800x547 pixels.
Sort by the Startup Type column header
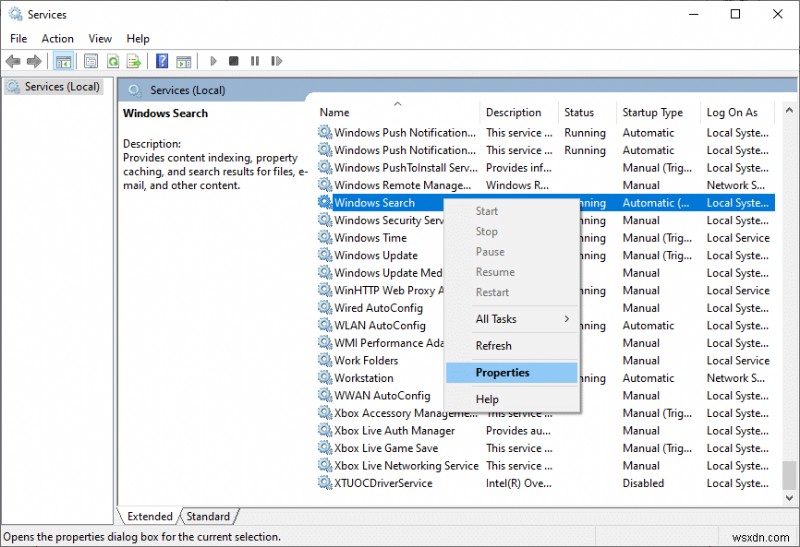click(659, 112)
